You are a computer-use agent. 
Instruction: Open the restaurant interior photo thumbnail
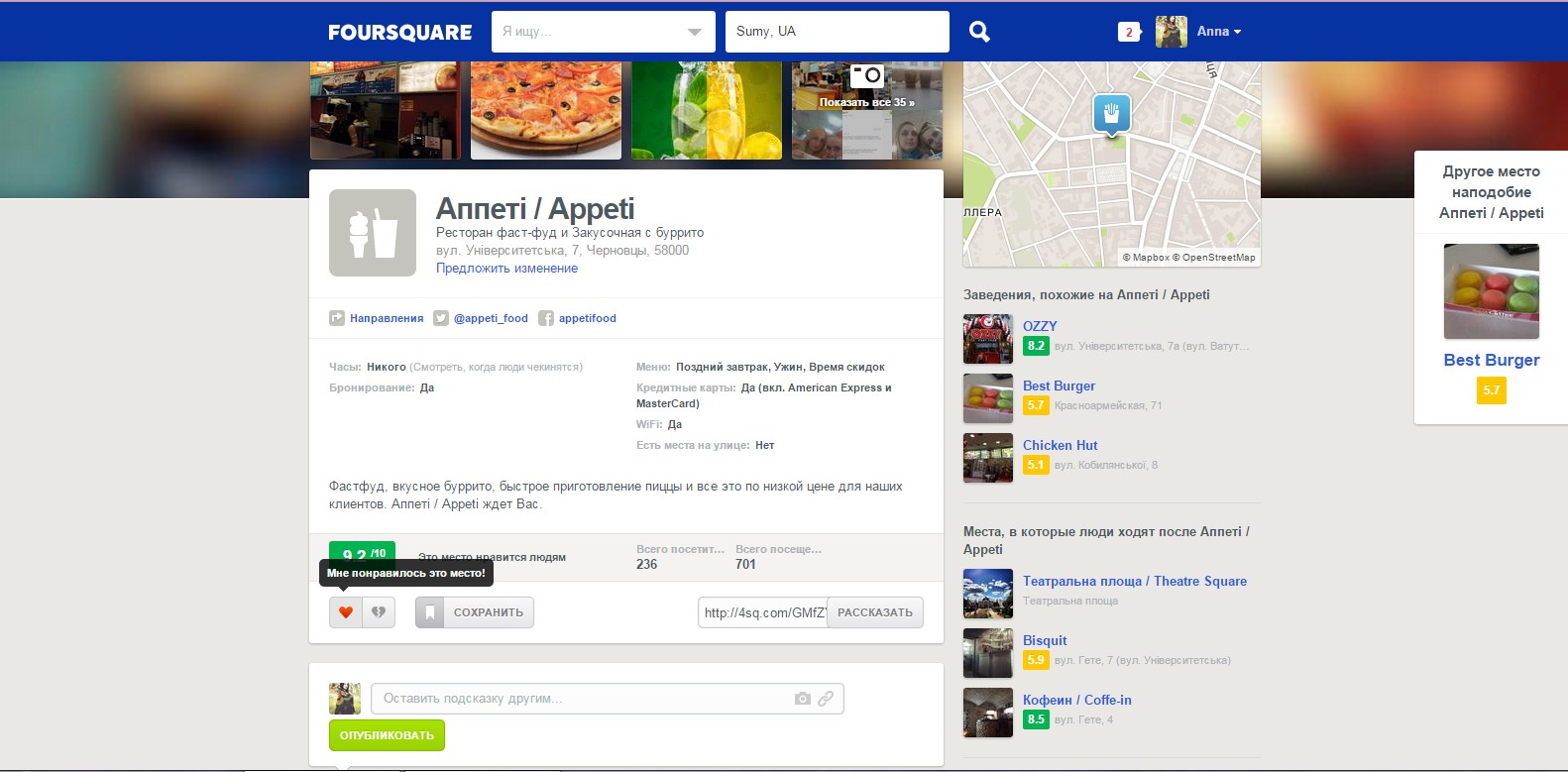point(386,110)
